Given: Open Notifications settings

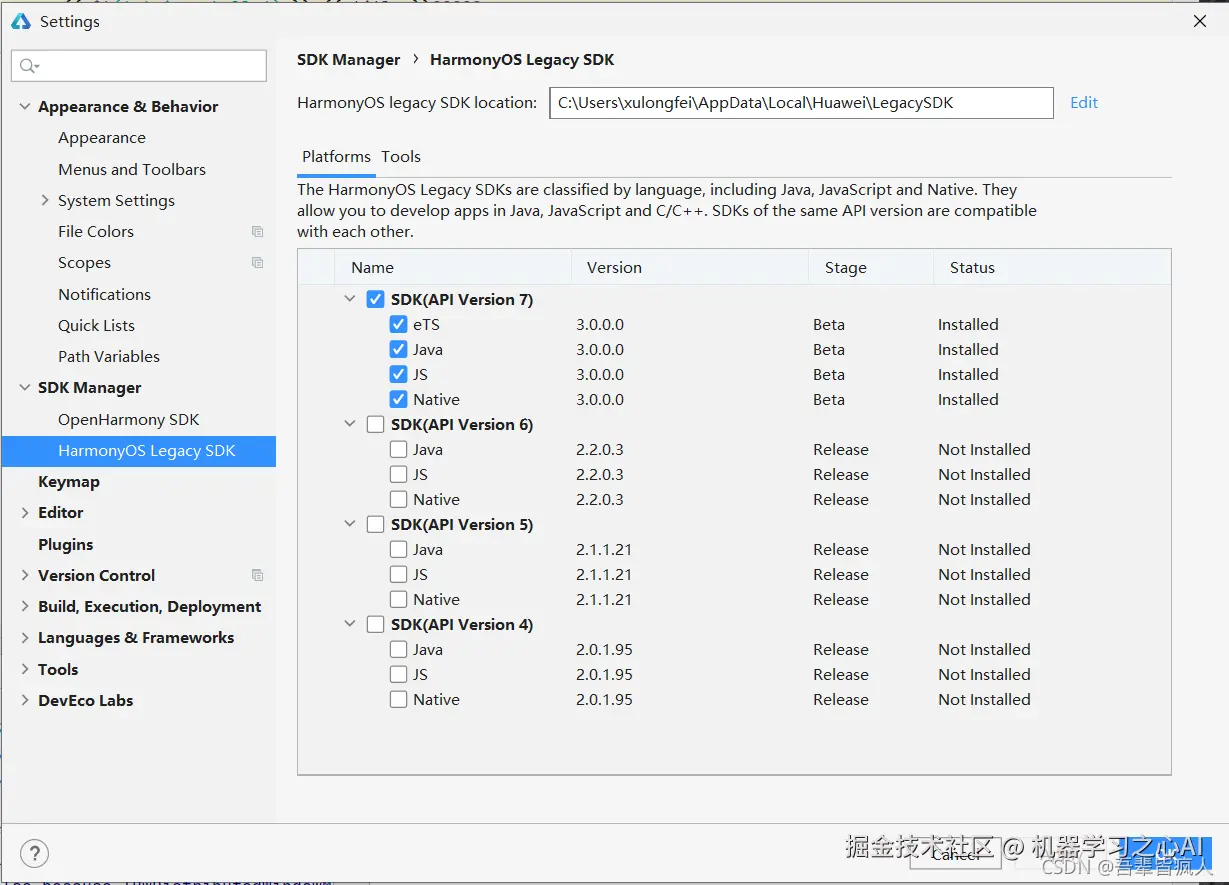Looking at the screenshot, I should point(104,294).
